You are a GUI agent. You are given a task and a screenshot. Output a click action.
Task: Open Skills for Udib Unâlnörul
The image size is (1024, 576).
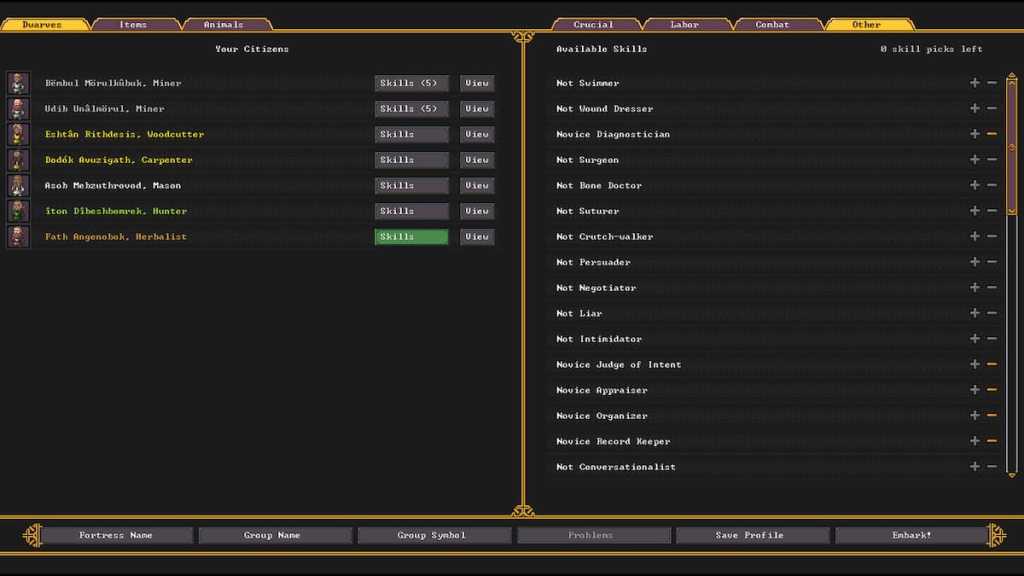point(411,108)
